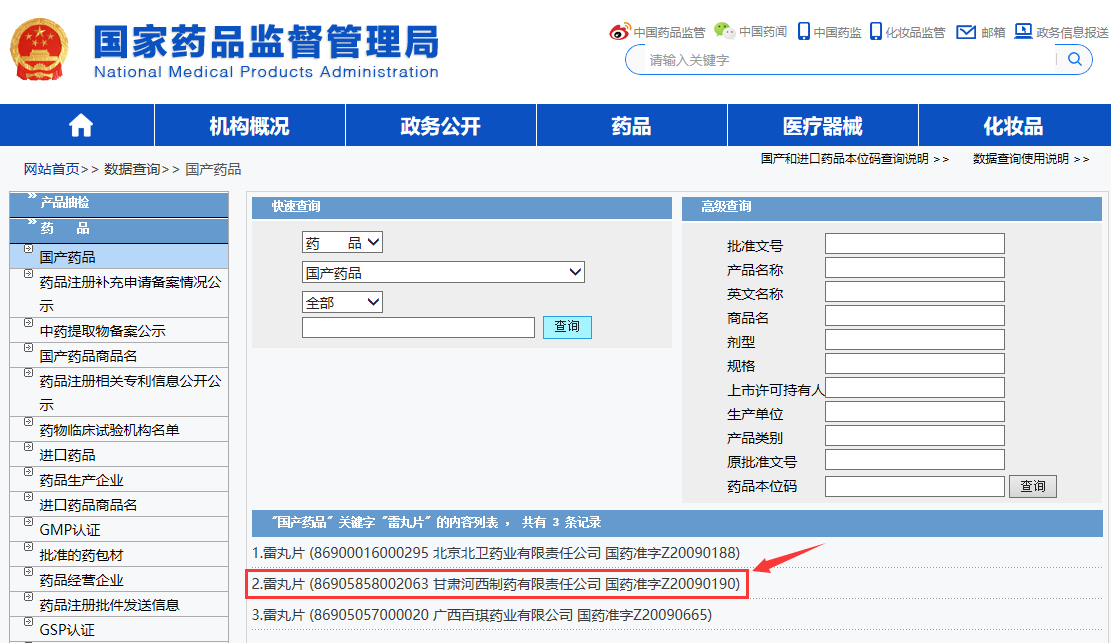Open the 甘肃河西制药 雷丸片 result
Viewport: 1111px width, 643px height.
496,584
